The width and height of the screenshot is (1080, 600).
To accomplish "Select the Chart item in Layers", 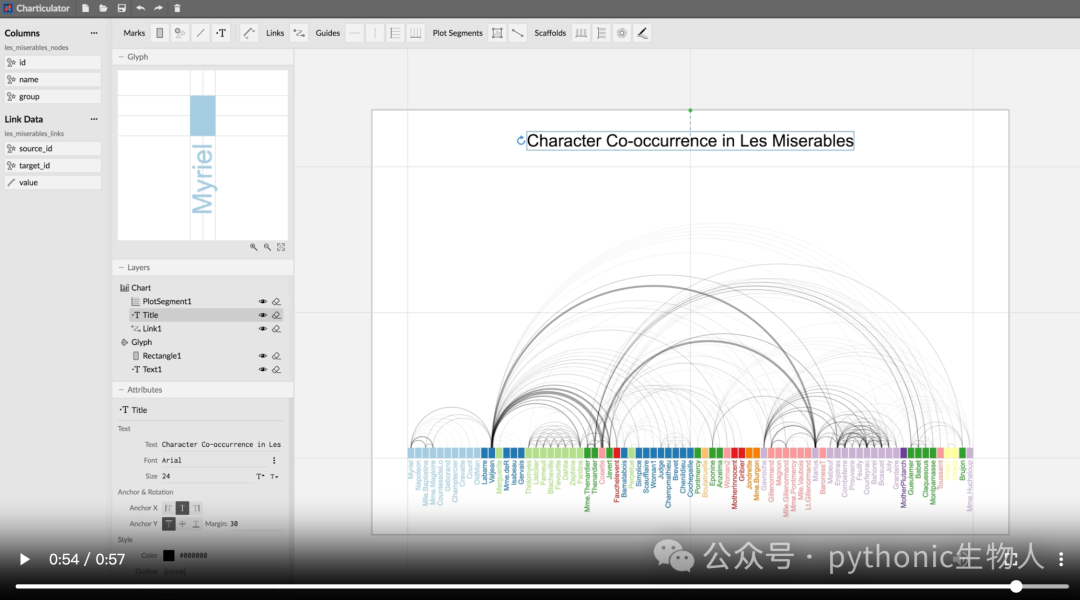I will (136, 288).
